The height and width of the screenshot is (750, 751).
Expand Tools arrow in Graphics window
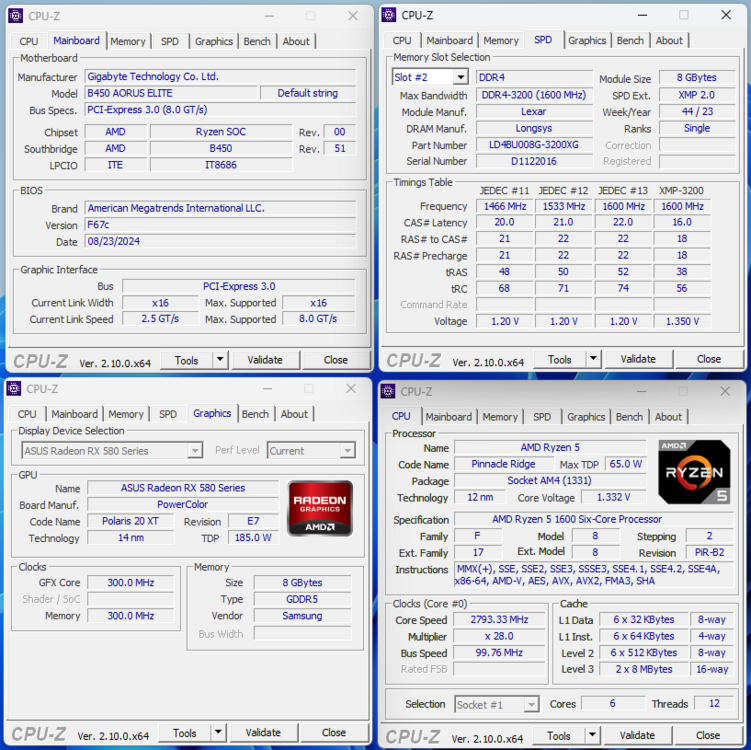pyautogui.click(x=218, y=732)
